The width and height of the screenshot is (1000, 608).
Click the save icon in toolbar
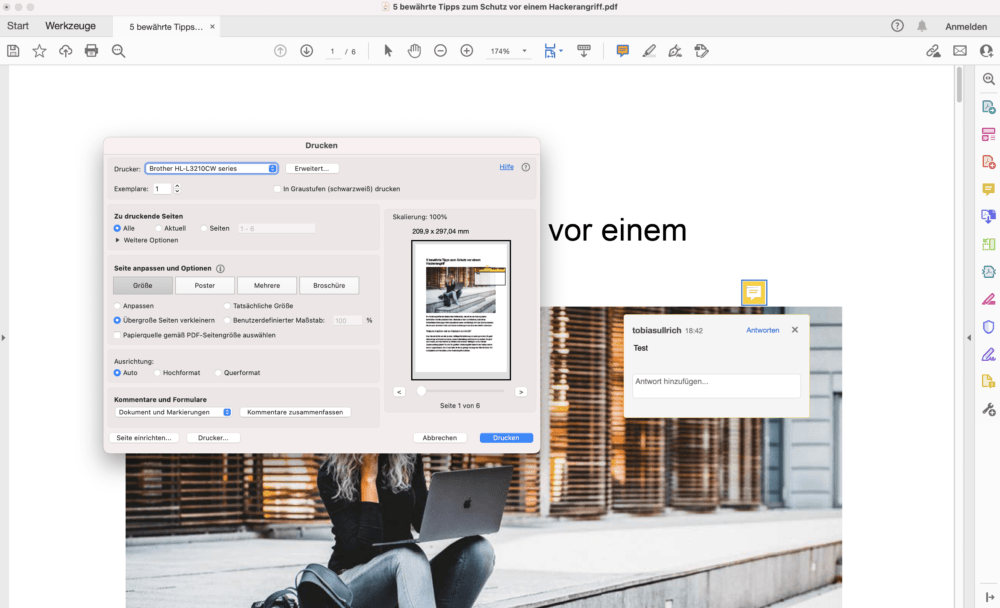pyautogui.click(x=13, y=51)
